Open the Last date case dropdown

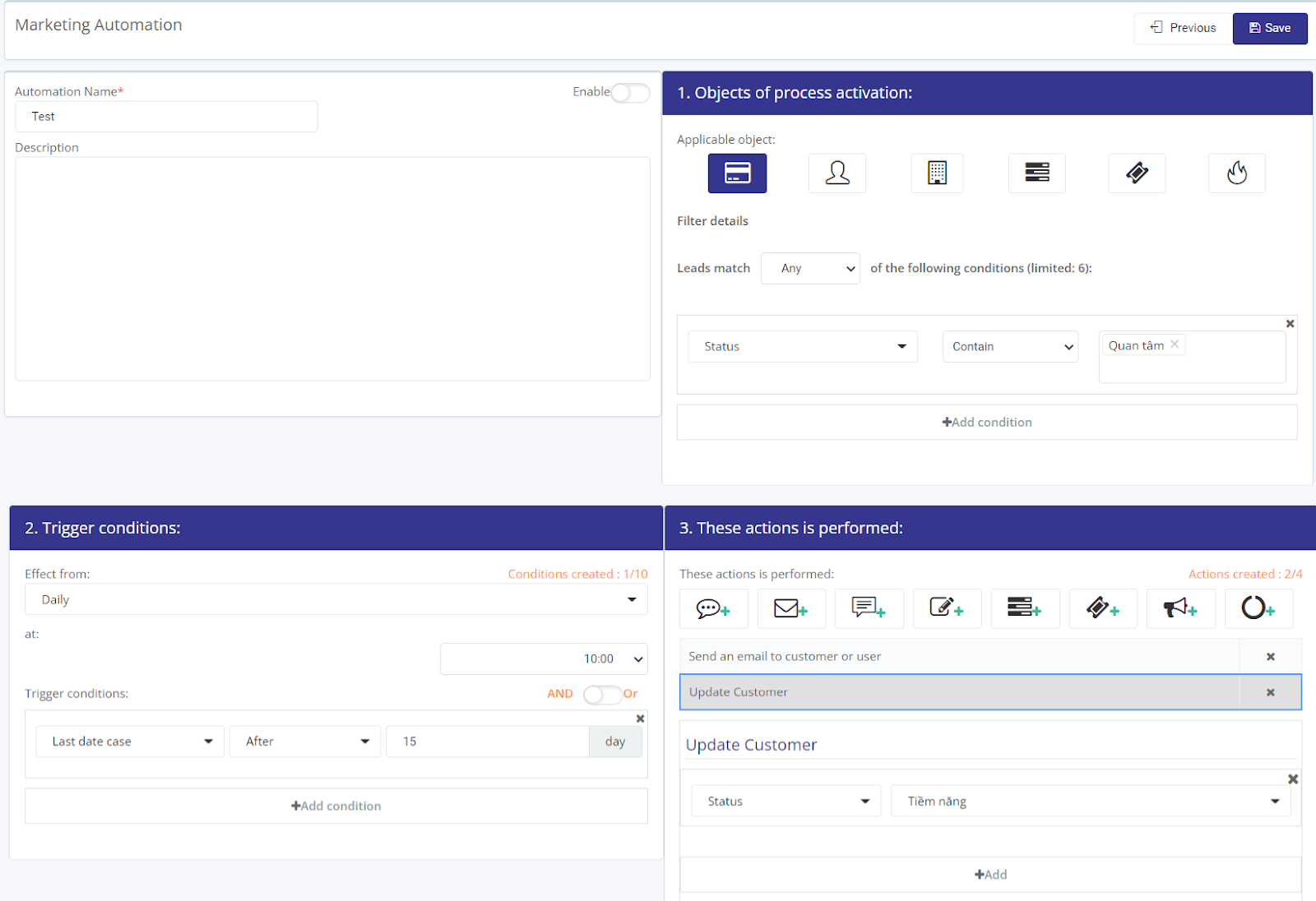point(130,742)
